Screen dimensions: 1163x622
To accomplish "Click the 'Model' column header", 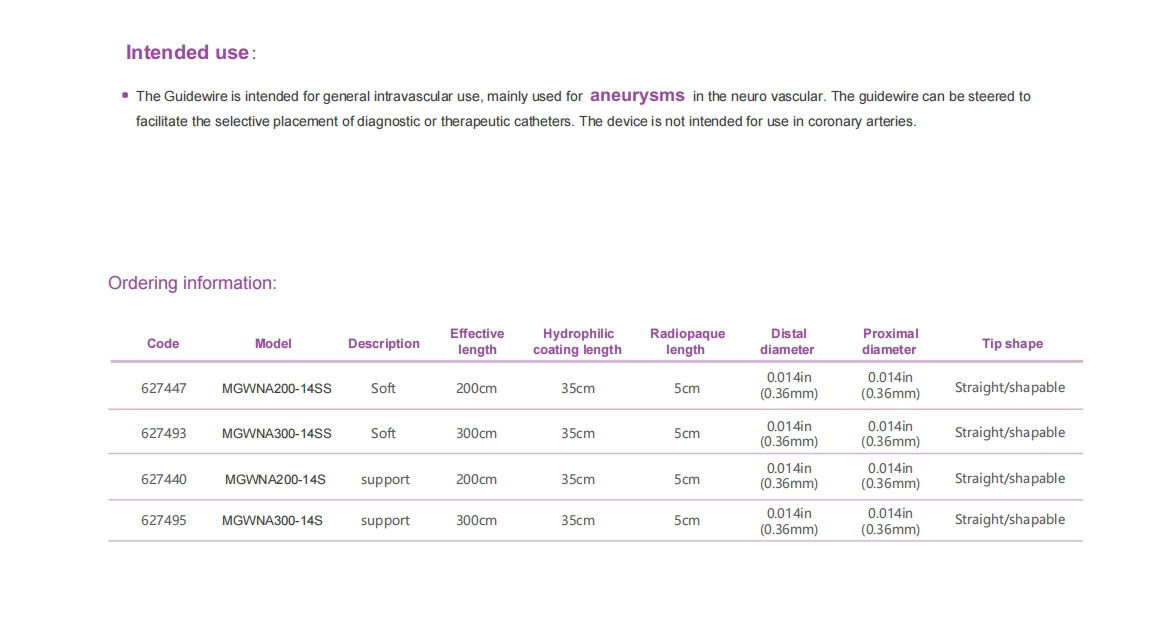I will [273, 343].
